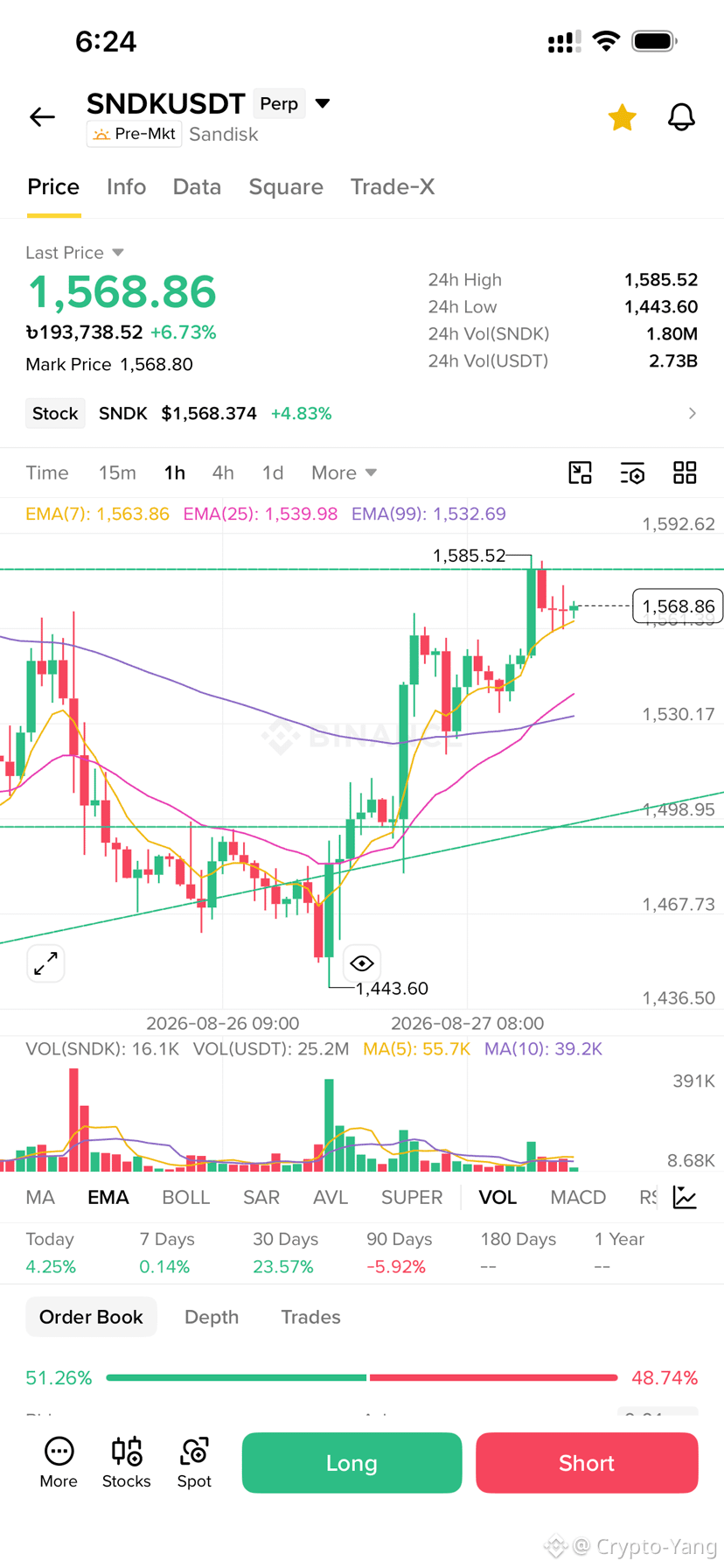Open the More menu icon

(59, 1462)
